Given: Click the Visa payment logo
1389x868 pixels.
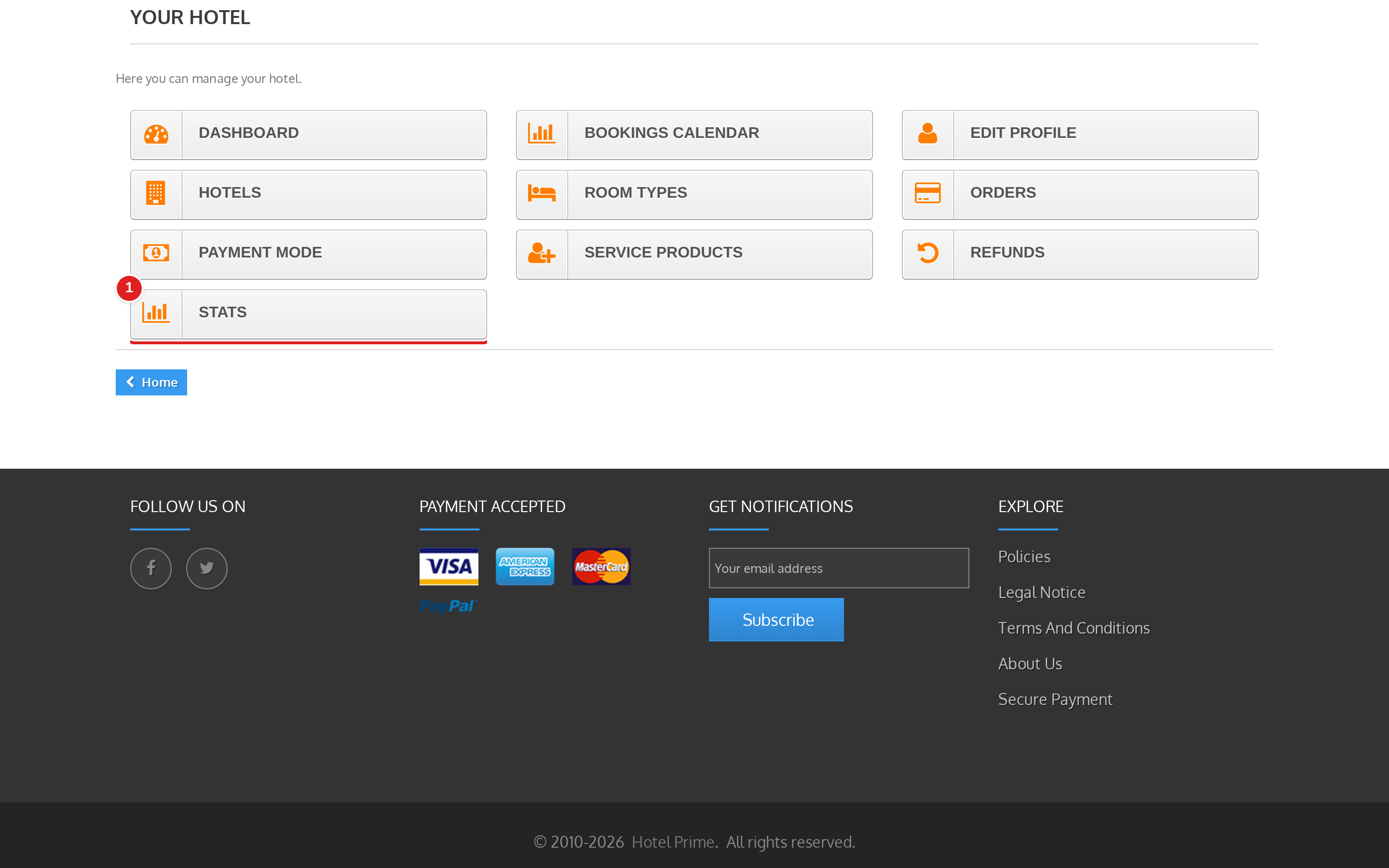Looking at the screenshot, I should 449,567.
